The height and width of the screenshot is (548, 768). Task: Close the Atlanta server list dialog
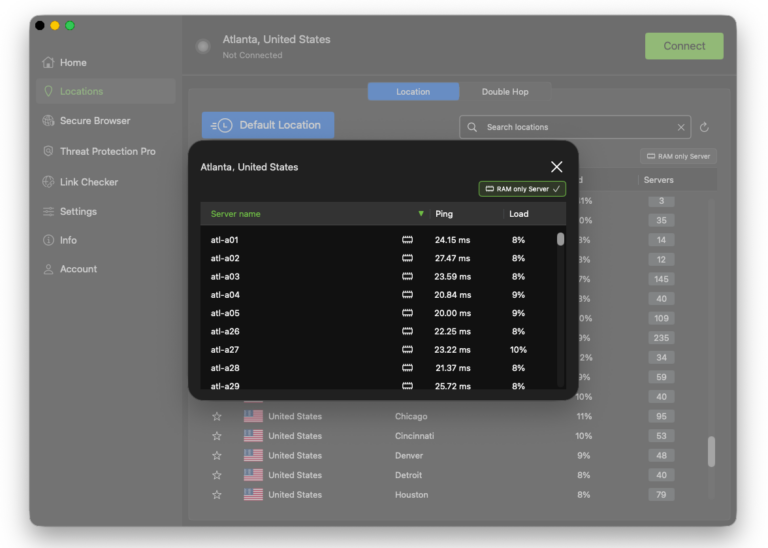point(556,167)
